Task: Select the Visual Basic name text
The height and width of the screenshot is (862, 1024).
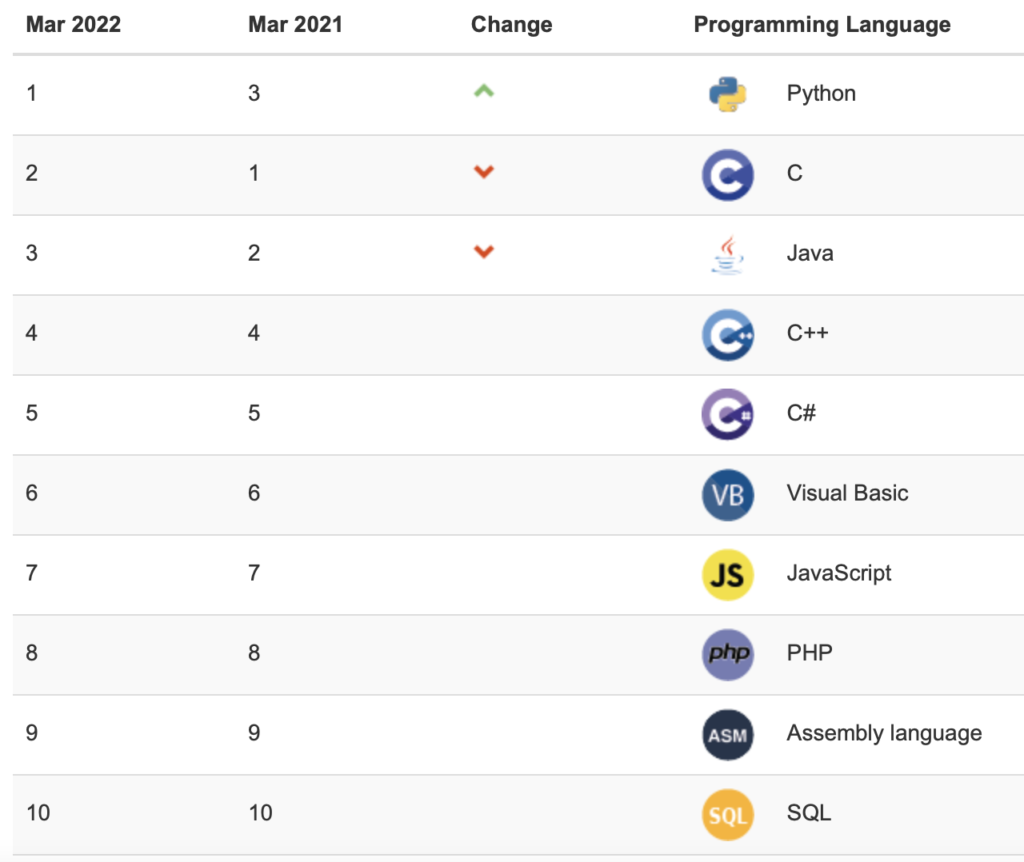Action: (847, 493)
